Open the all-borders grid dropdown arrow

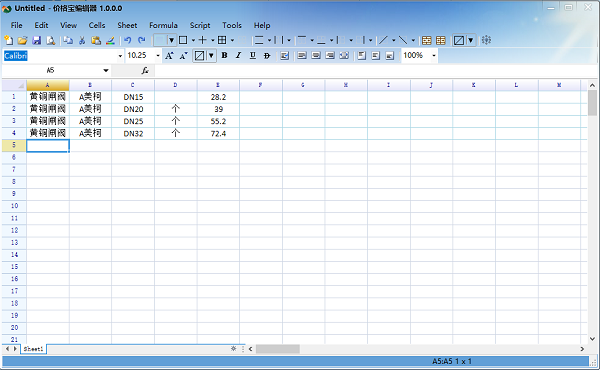pyautogui.click(x=232, y=40)
